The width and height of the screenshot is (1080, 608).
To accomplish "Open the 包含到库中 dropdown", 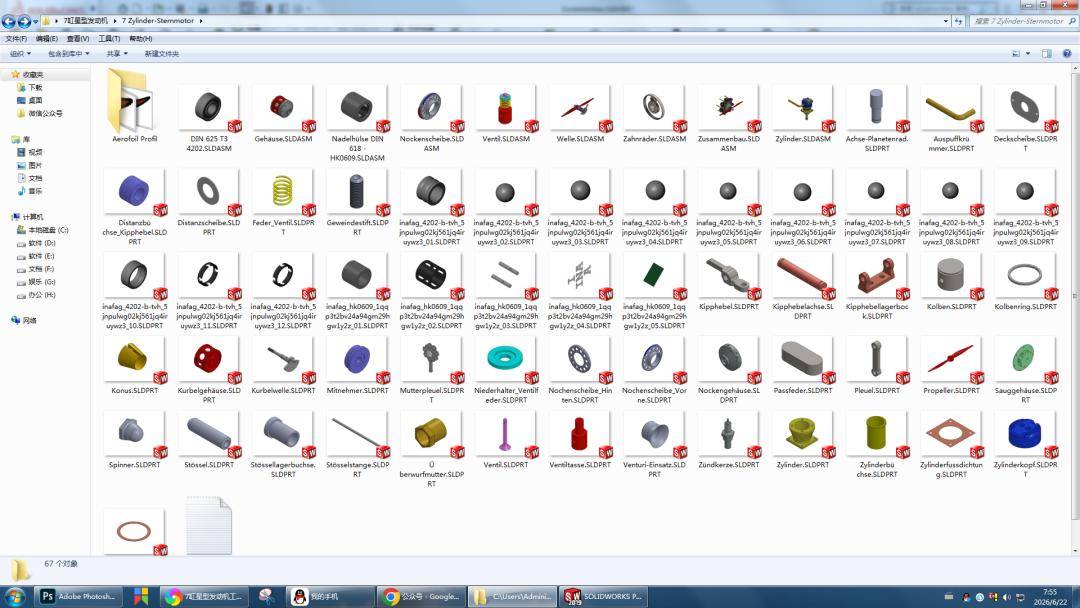I will pos(68,54).
